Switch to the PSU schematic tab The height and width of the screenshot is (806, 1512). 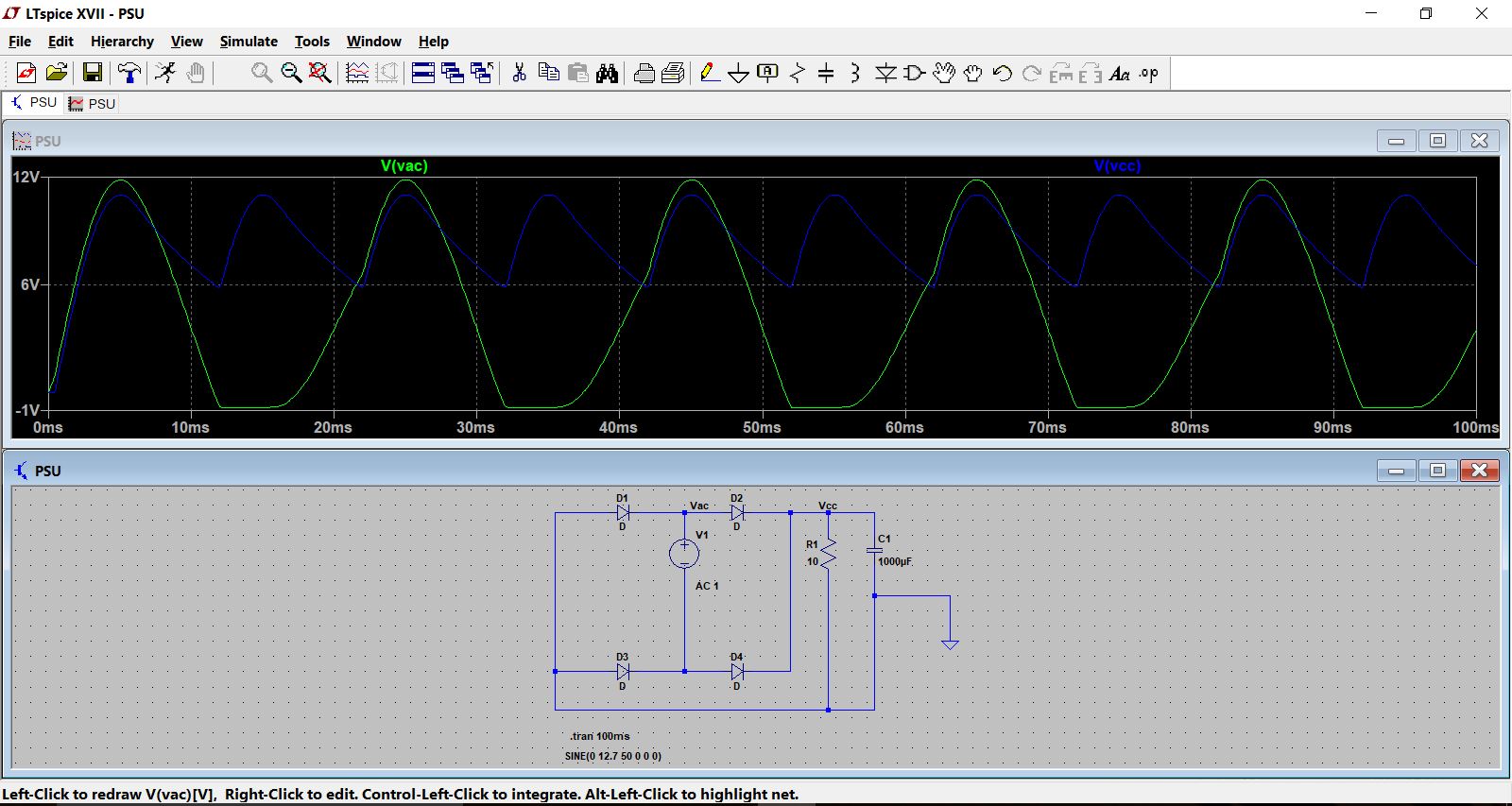[x=34, y=102]
